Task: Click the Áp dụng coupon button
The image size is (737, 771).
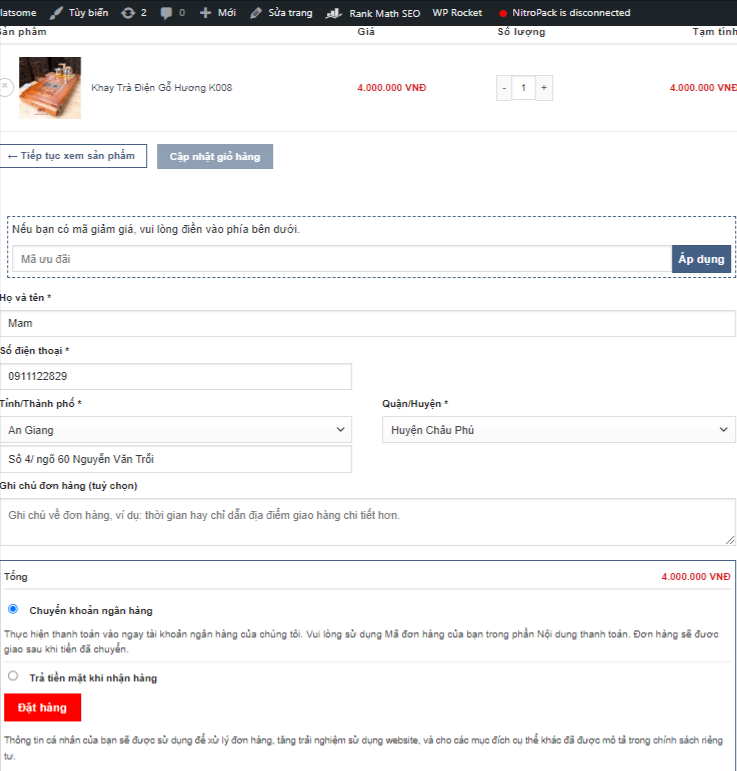Action: click(x=701, y=259)
